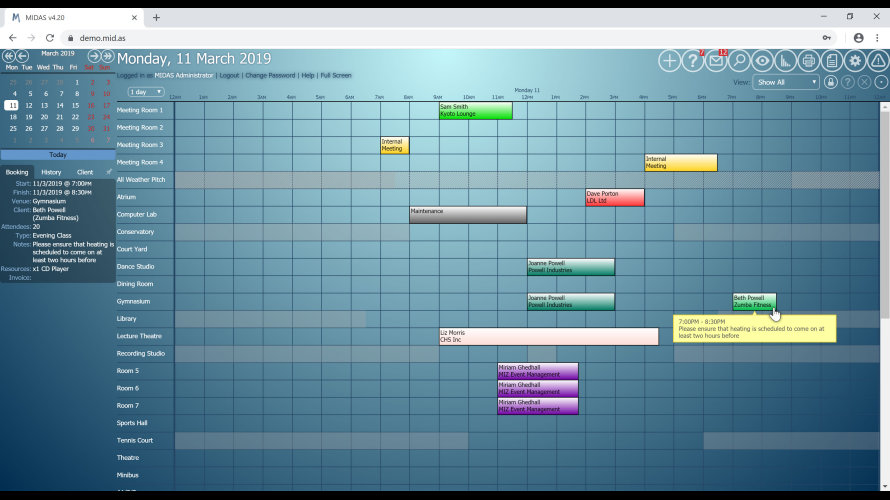The width and height of the screenshot is (890, 500).
Task: Click the document report icon
Action: 831,61
